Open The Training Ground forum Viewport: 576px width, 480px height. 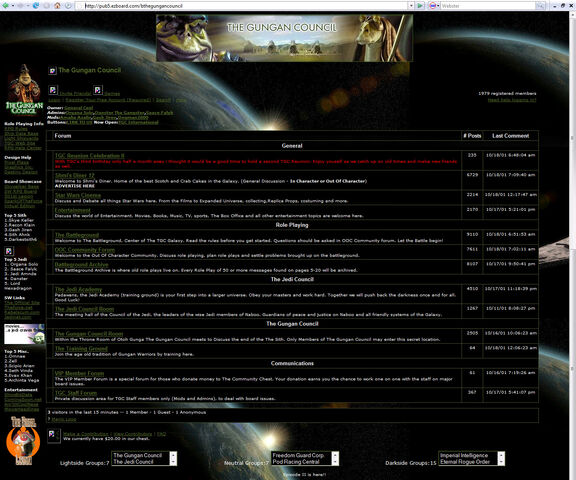pos(81,349)
